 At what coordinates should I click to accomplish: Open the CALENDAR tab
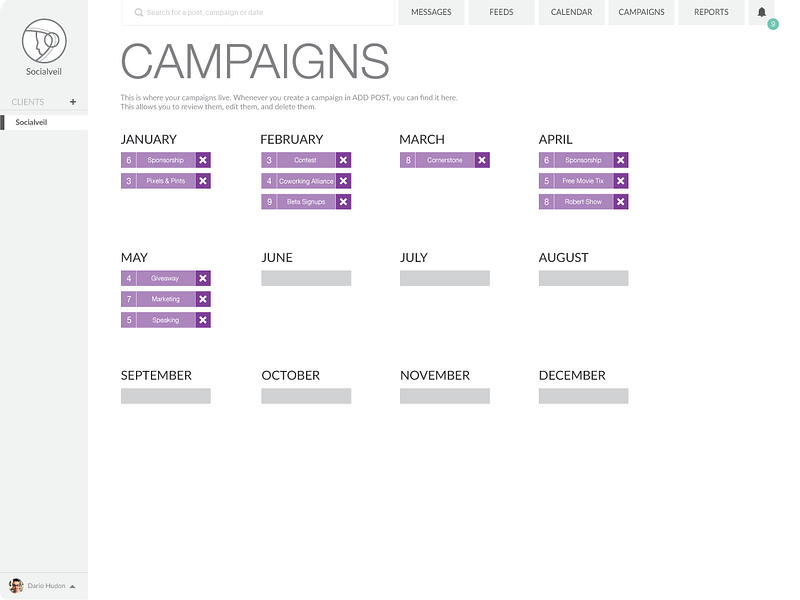point(571,12)
